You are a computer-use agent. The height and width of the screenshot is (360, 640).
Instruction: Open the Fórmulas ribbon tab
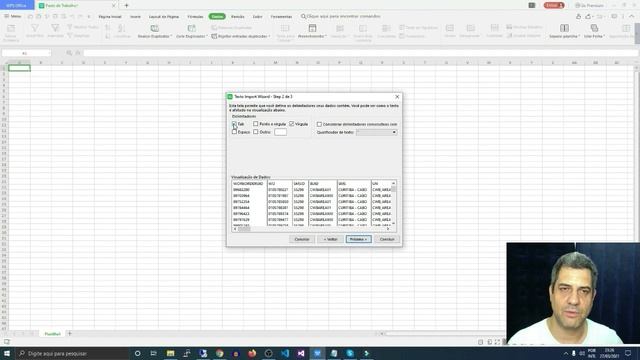coord(195,17)
